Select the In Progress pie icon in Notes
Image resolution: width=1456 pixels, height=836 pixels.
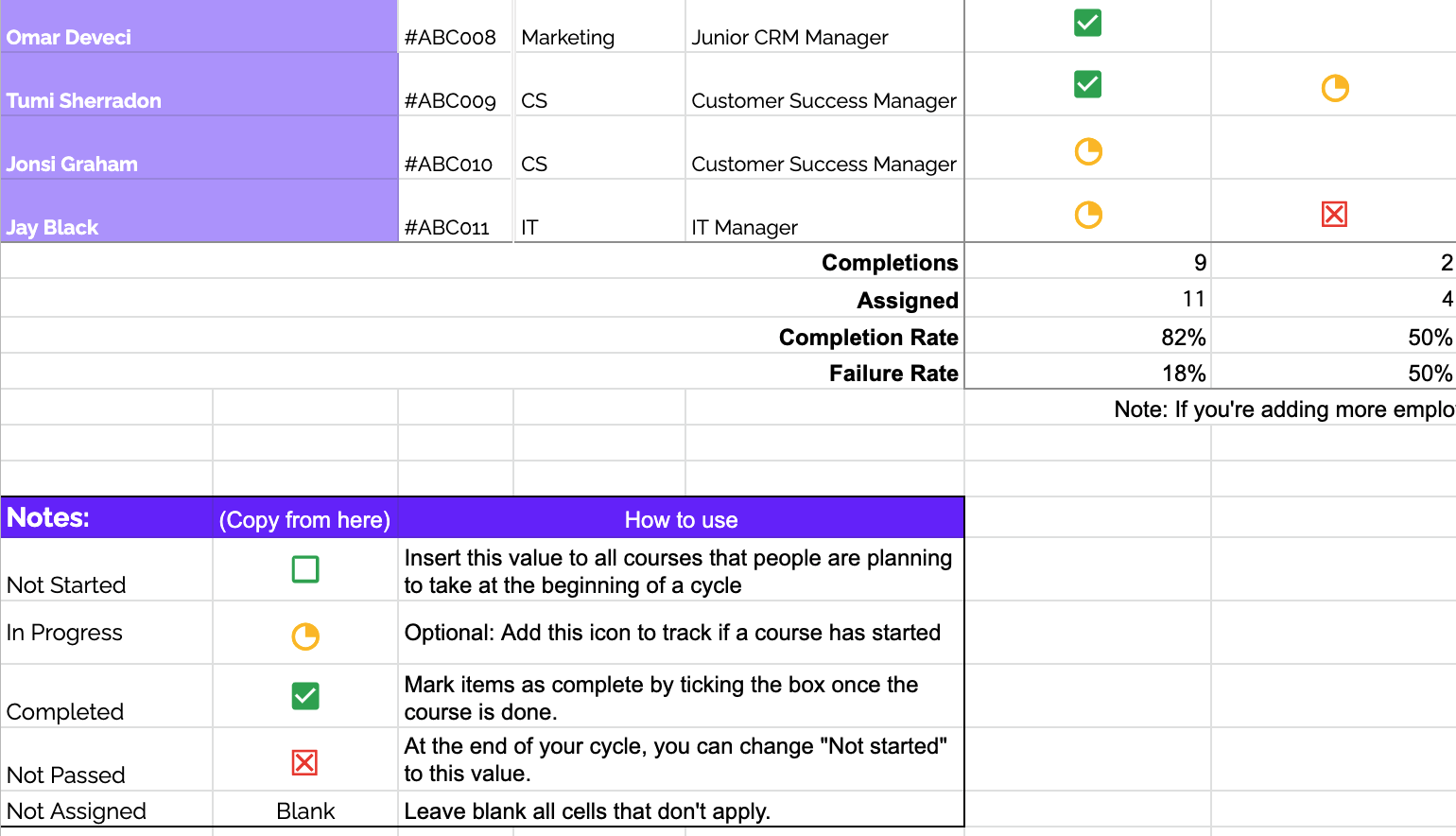305,636
